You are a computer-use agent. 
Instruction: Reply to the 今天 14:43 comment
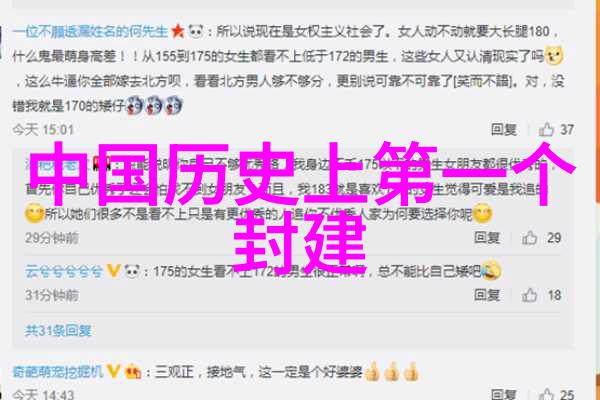504,394
